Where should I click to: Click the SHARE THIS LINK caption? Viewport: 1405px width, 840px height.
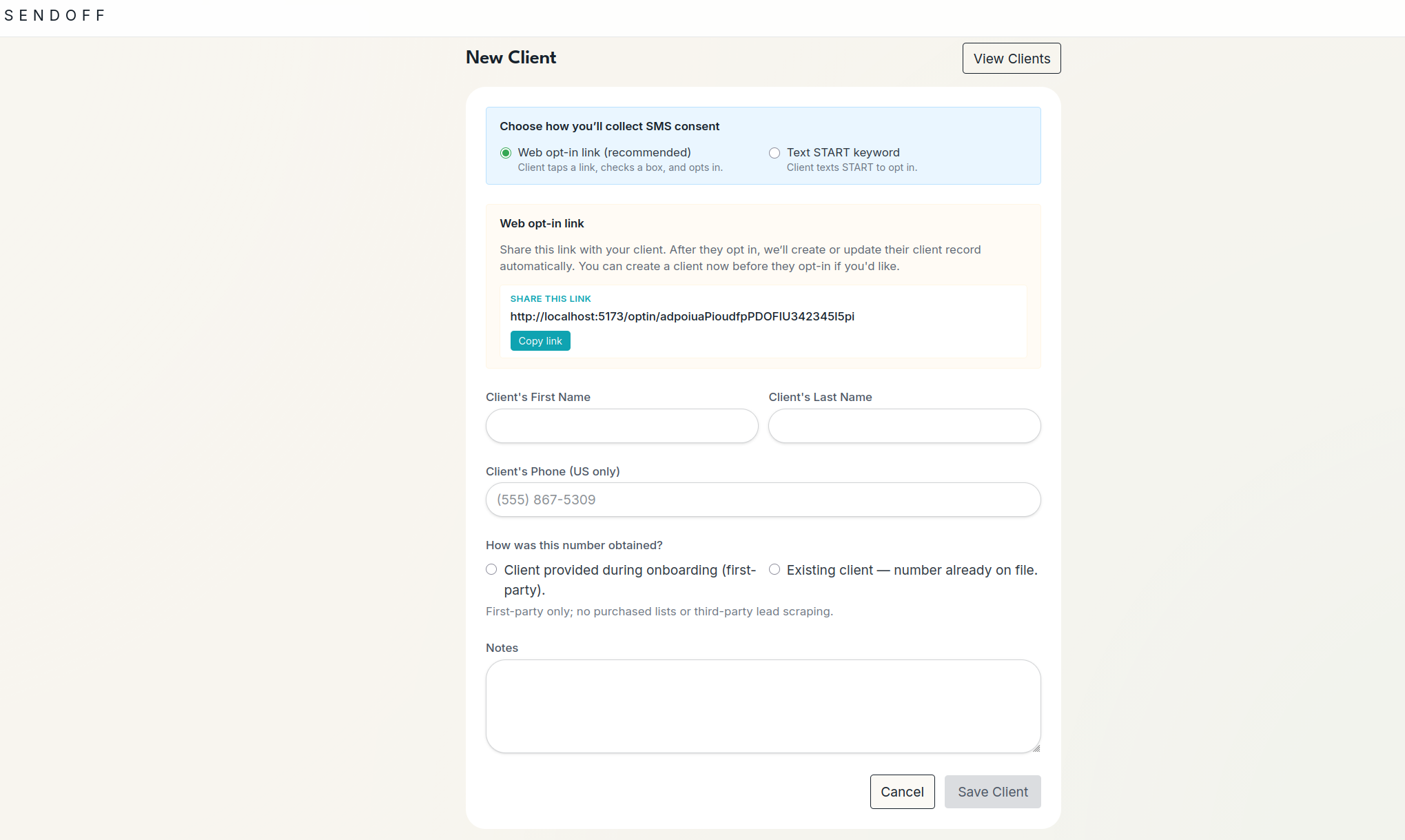pyautogui.click(x=550, y=298)
